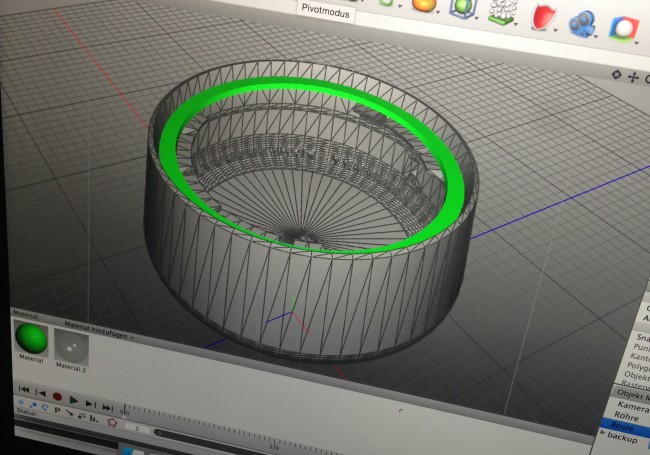Click the blue circular rotate-key icon
This screenshot has width=650, height=455.
[45, 407]
